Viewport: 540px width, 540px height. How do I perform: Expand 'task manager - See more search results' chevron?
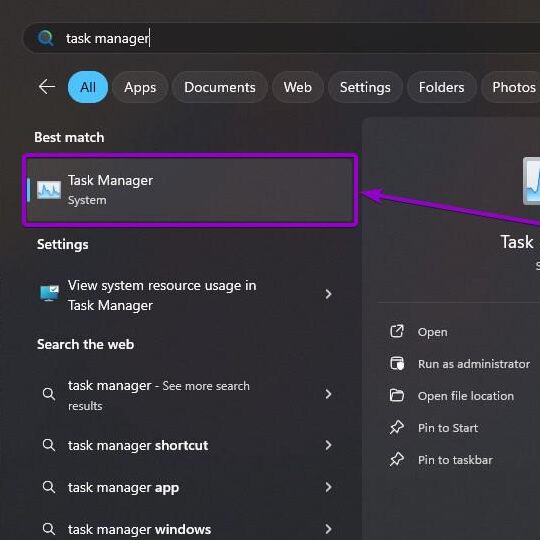329,394
